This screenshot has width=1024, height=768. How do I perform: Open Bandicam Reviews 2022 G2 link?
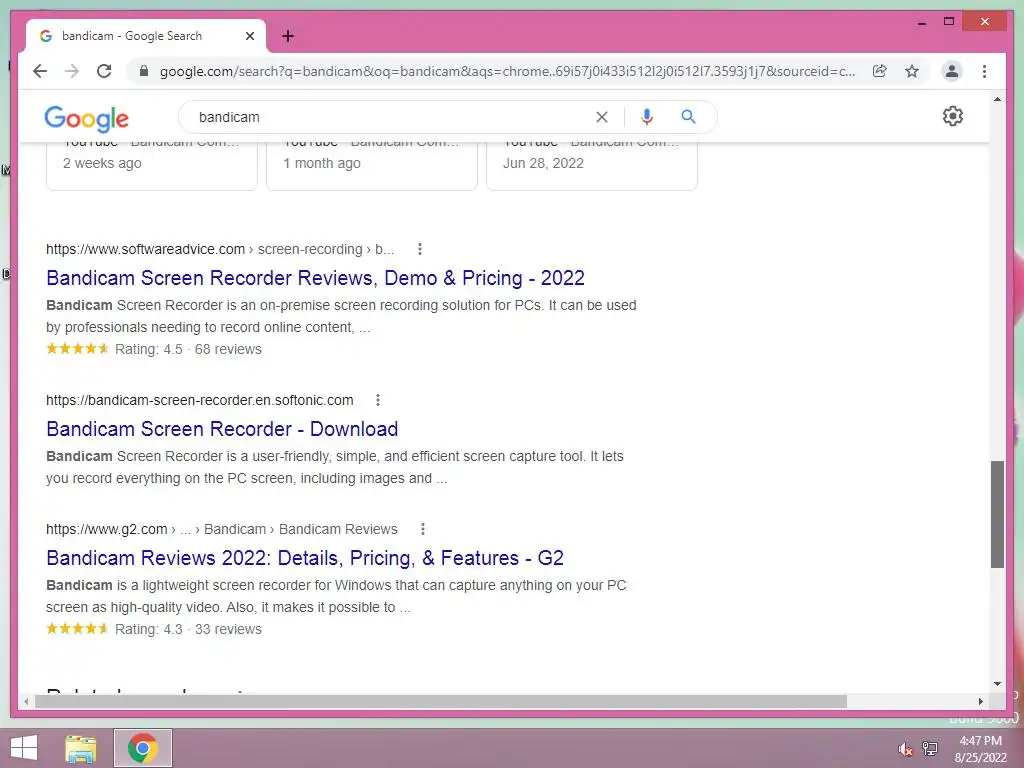pos(305,558)
